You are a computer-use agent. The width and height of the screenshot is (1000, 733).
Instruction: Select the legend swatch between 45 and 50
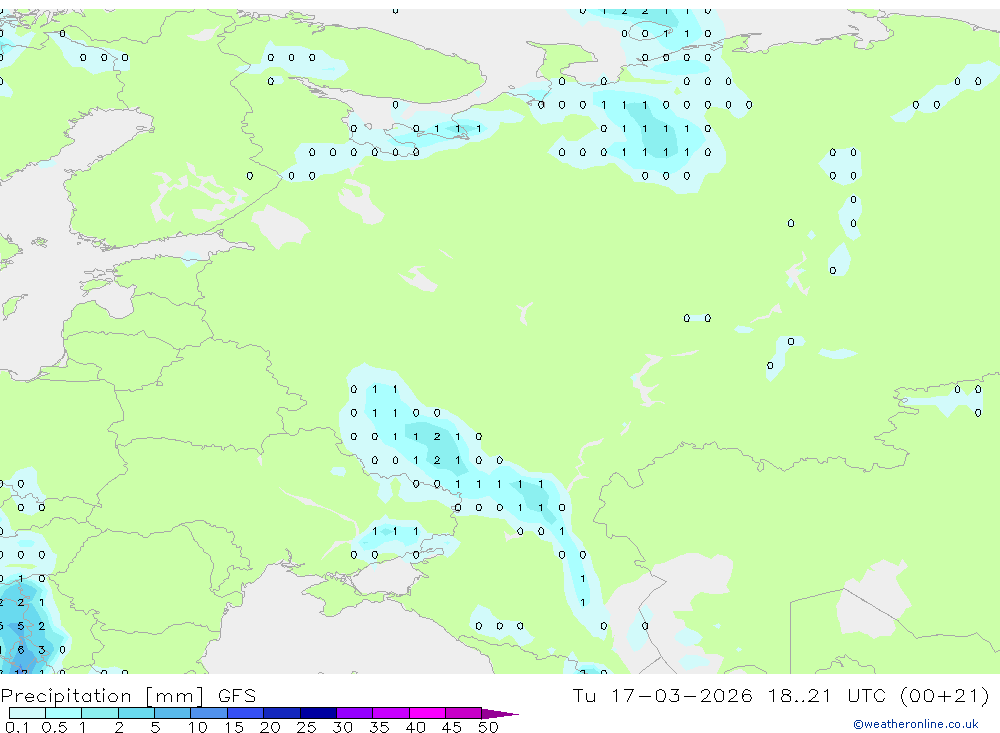click(x=463, y=713)
